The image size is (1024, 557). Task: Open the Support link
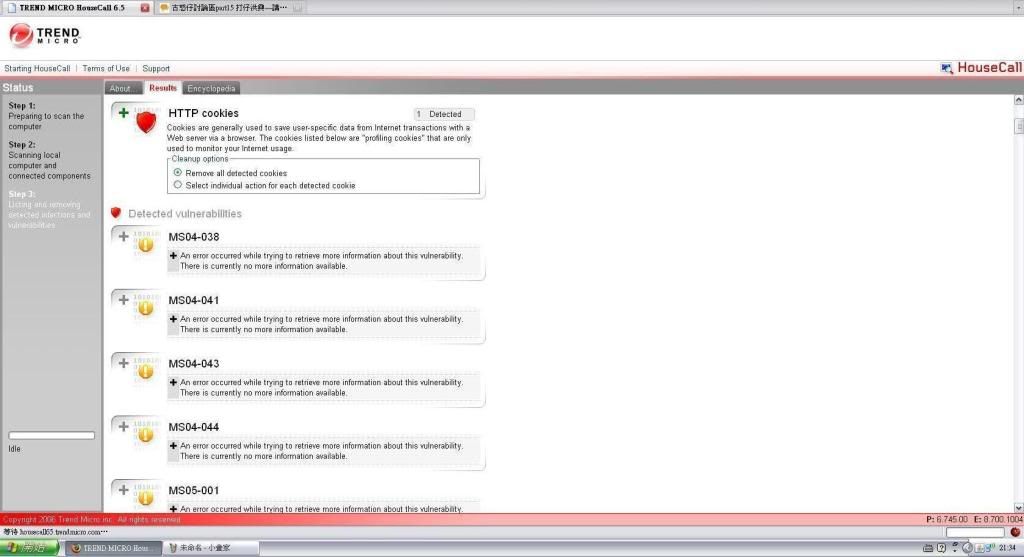click(156, 69)
